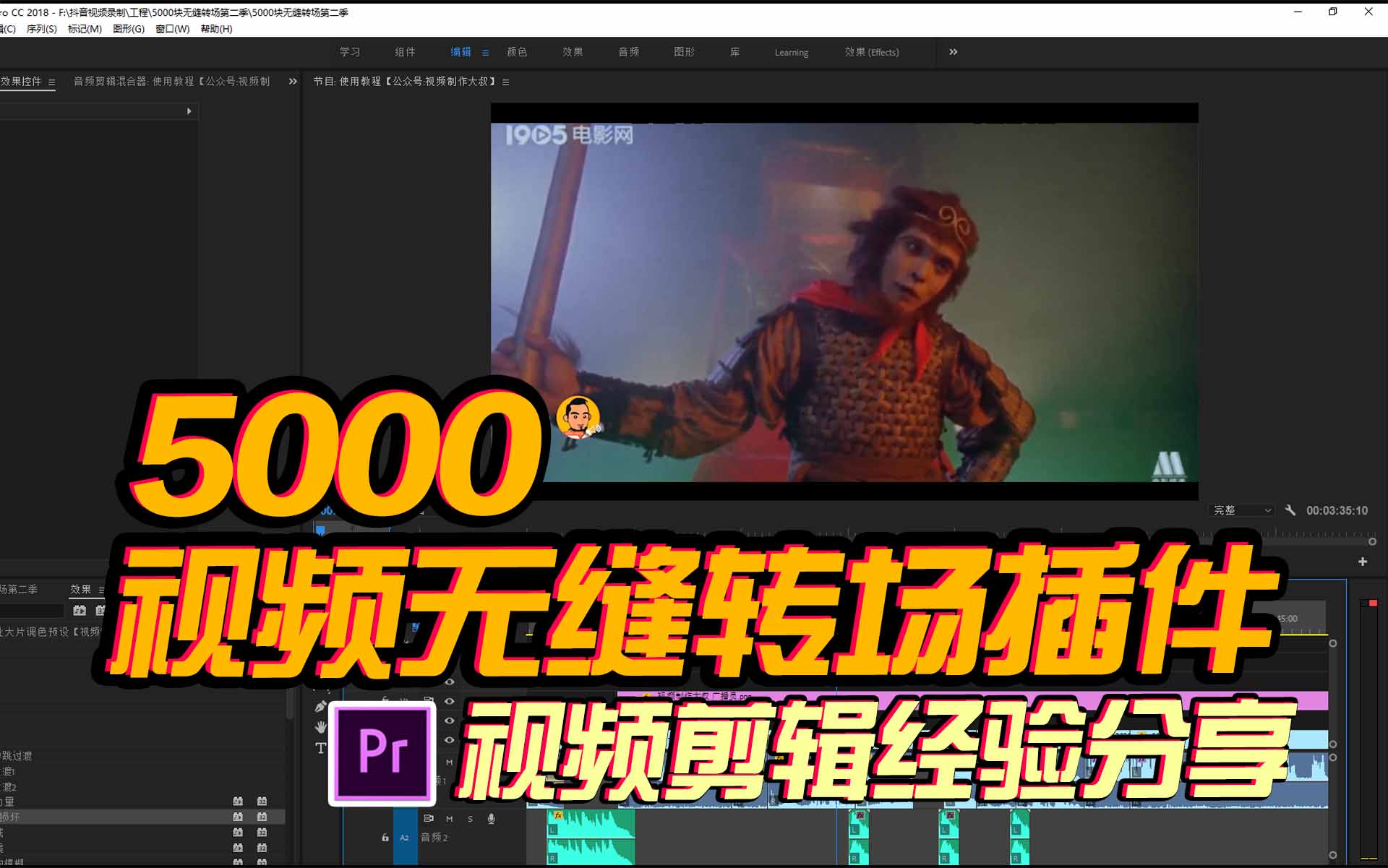The width and height of the screenshot is (1388, 868).
Task: Open the 窗口(W) menu
Action: 172,29
